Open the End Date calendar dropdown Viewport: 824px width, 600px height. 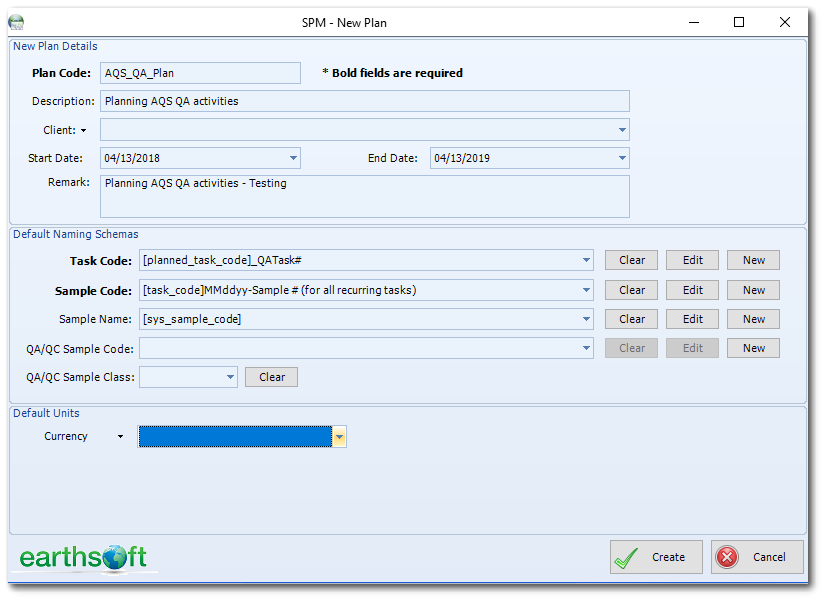pyautogui.click(x=622, y=158)
